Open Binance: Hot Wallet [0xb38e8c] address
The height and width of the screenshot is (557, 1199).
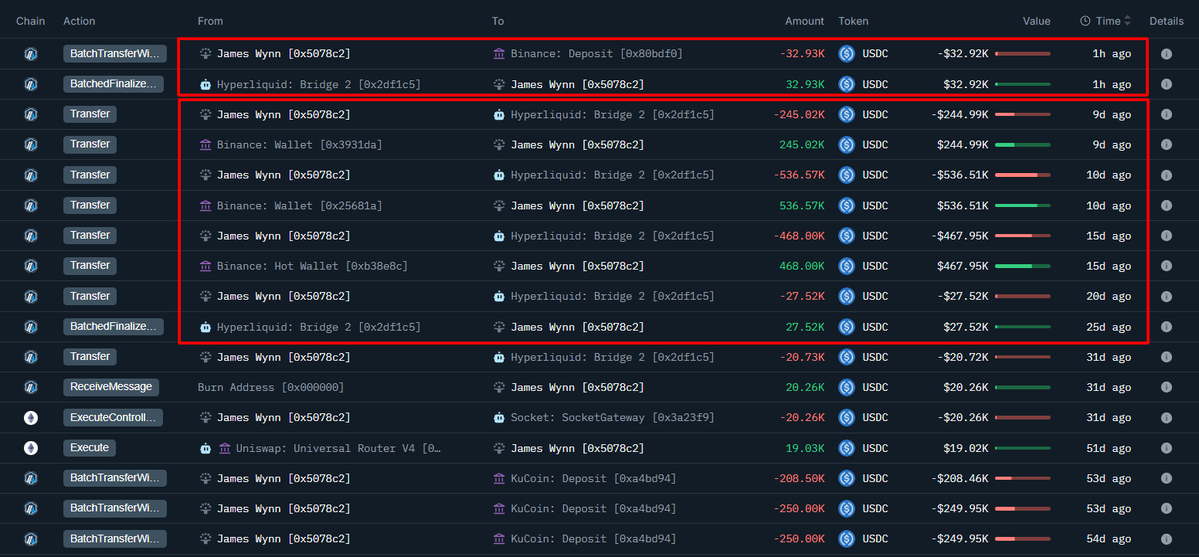[312, 266]
